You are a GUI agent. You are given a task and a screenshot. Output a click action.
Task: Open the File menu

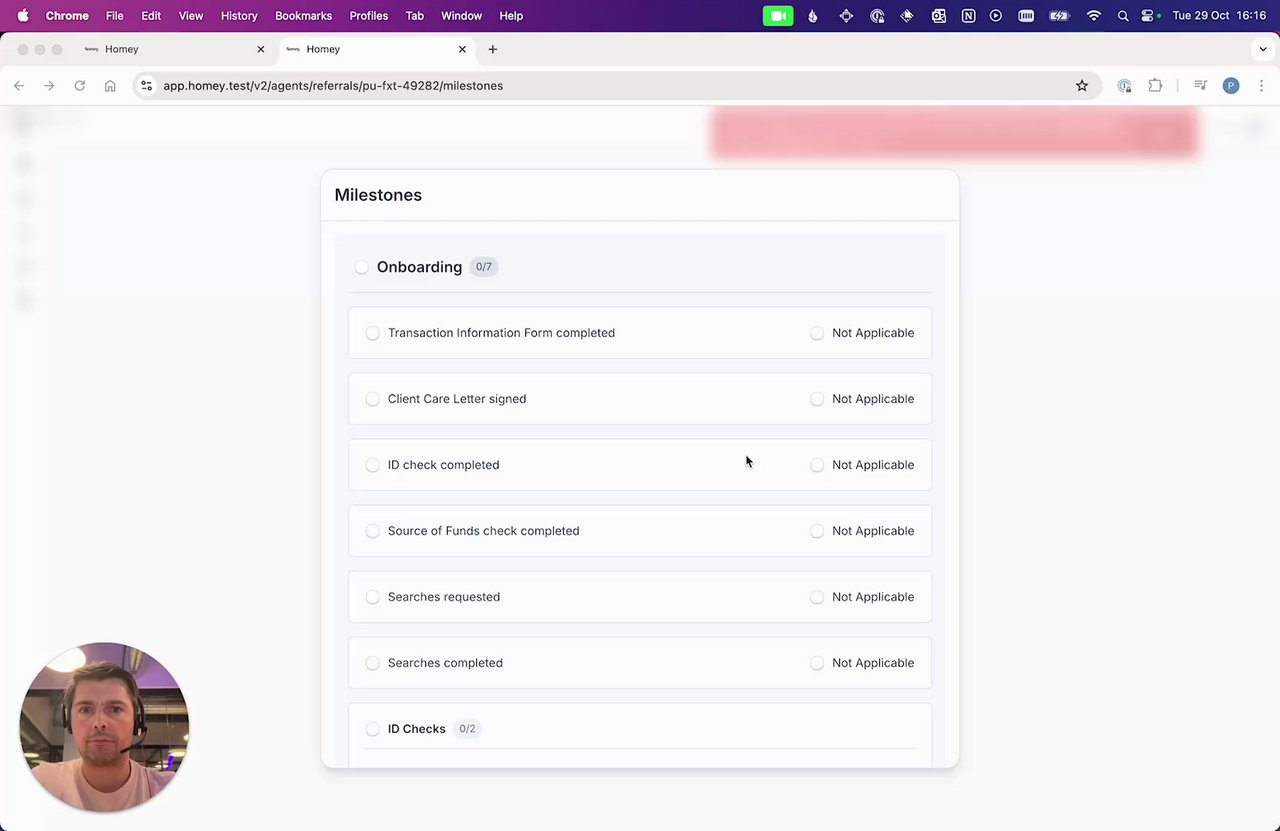click(x=115, y=16)
